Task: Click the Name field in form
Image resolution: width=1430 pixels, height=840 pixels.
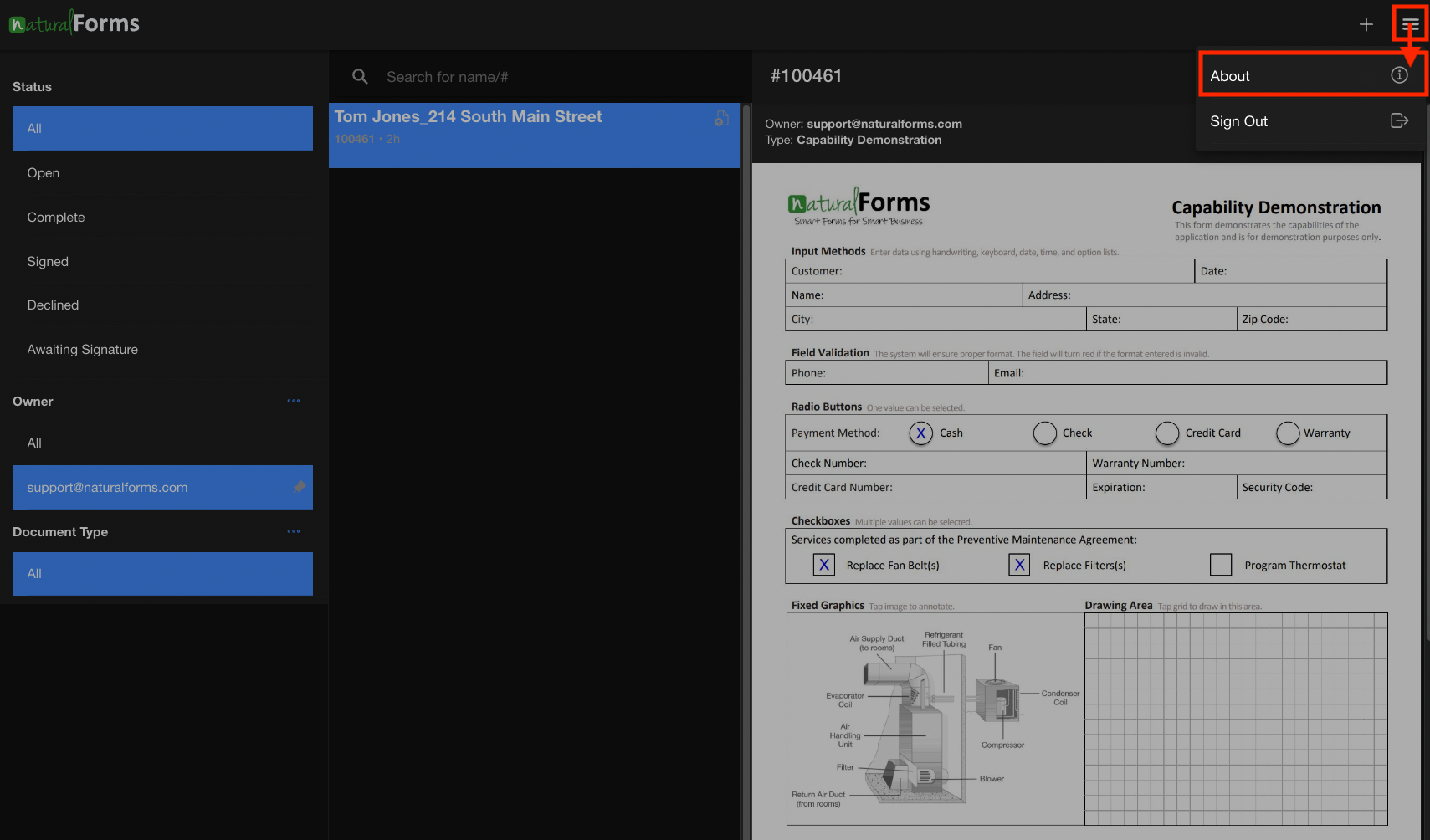Action: coord(904,295)
